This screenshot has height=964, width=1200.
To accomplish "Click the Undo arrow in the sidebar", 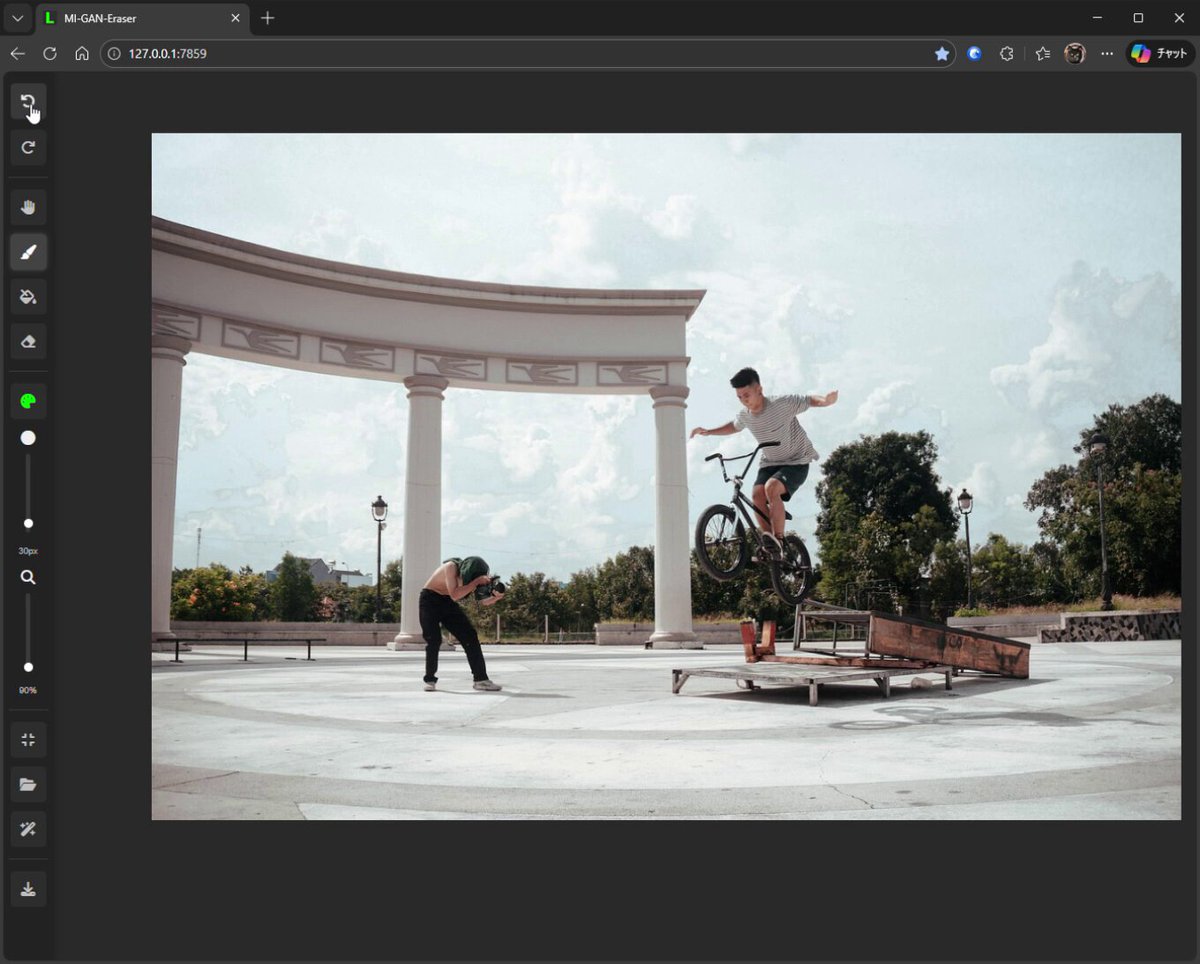I will [x=28, y=102].
